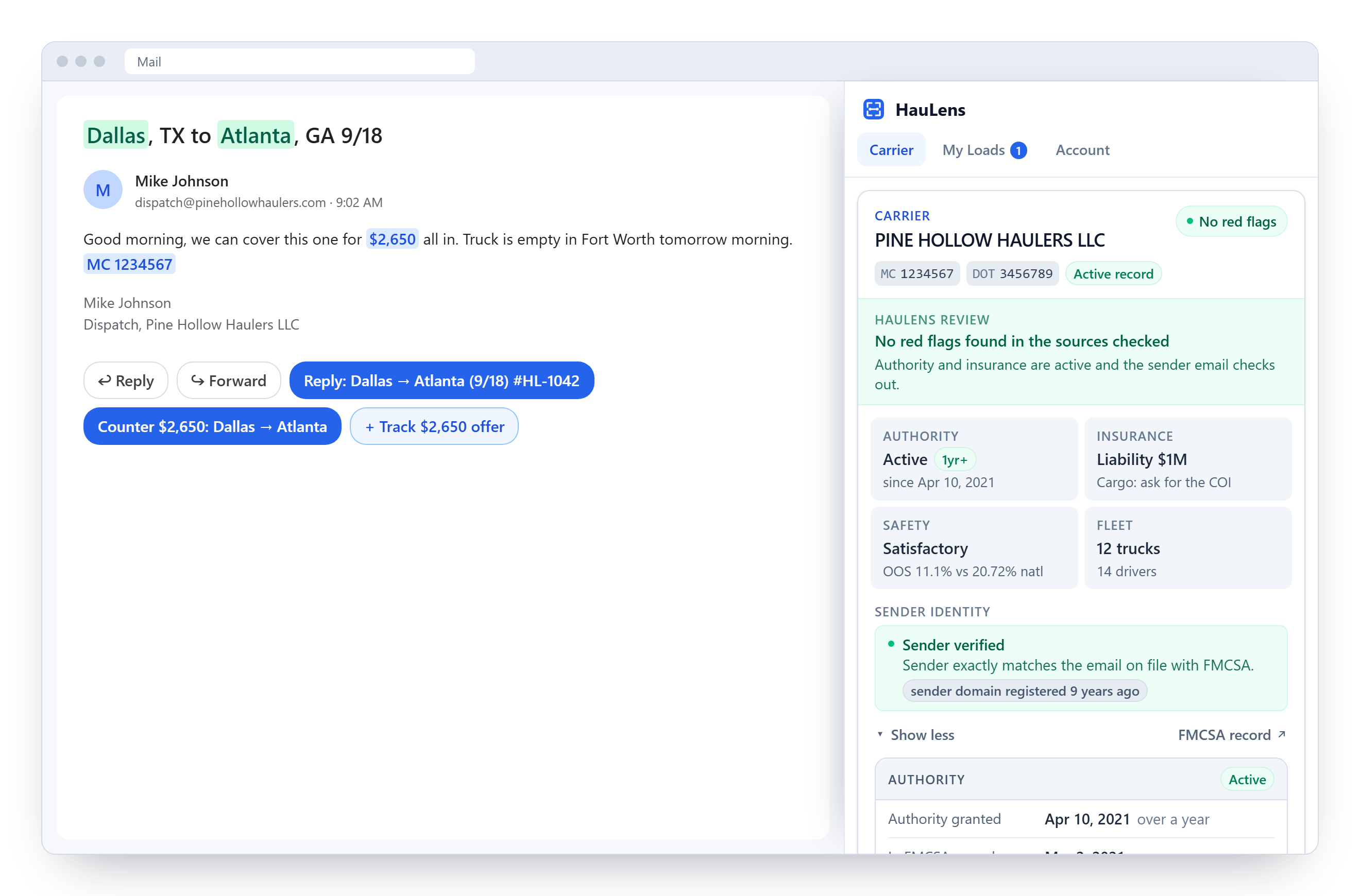Click 'No red flags found in the sources checked'
Viewport: 1360px width, 896px height.
pos(1022,341)
